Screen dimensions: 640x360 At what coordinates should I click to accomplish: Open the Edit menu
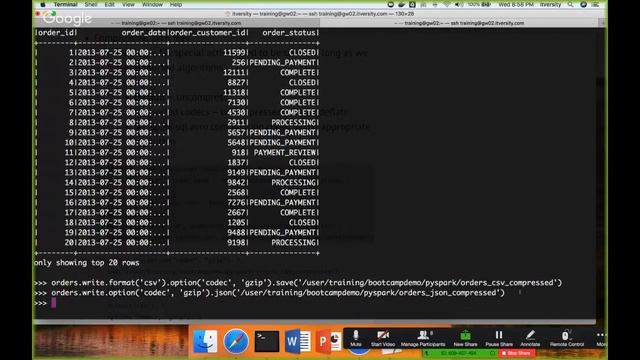pyautogui.click(x=109, y=4)
